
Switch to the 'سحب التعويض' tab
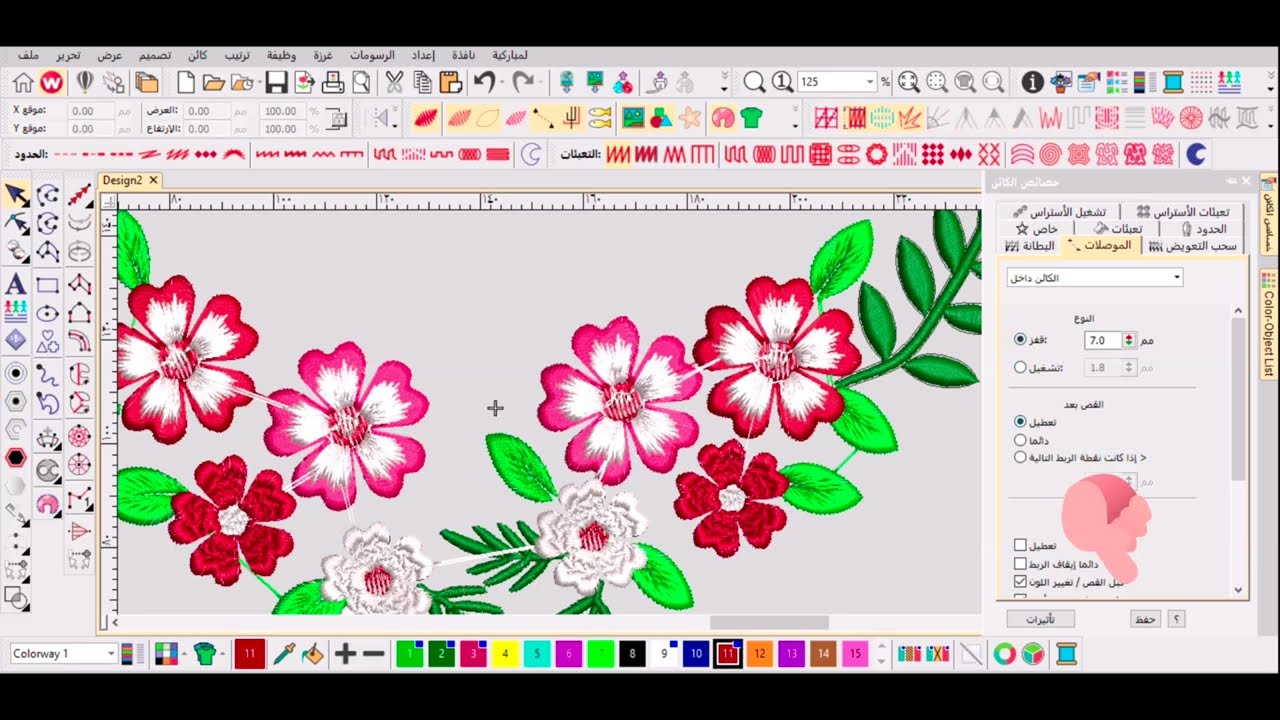[x=1193, y=246]
